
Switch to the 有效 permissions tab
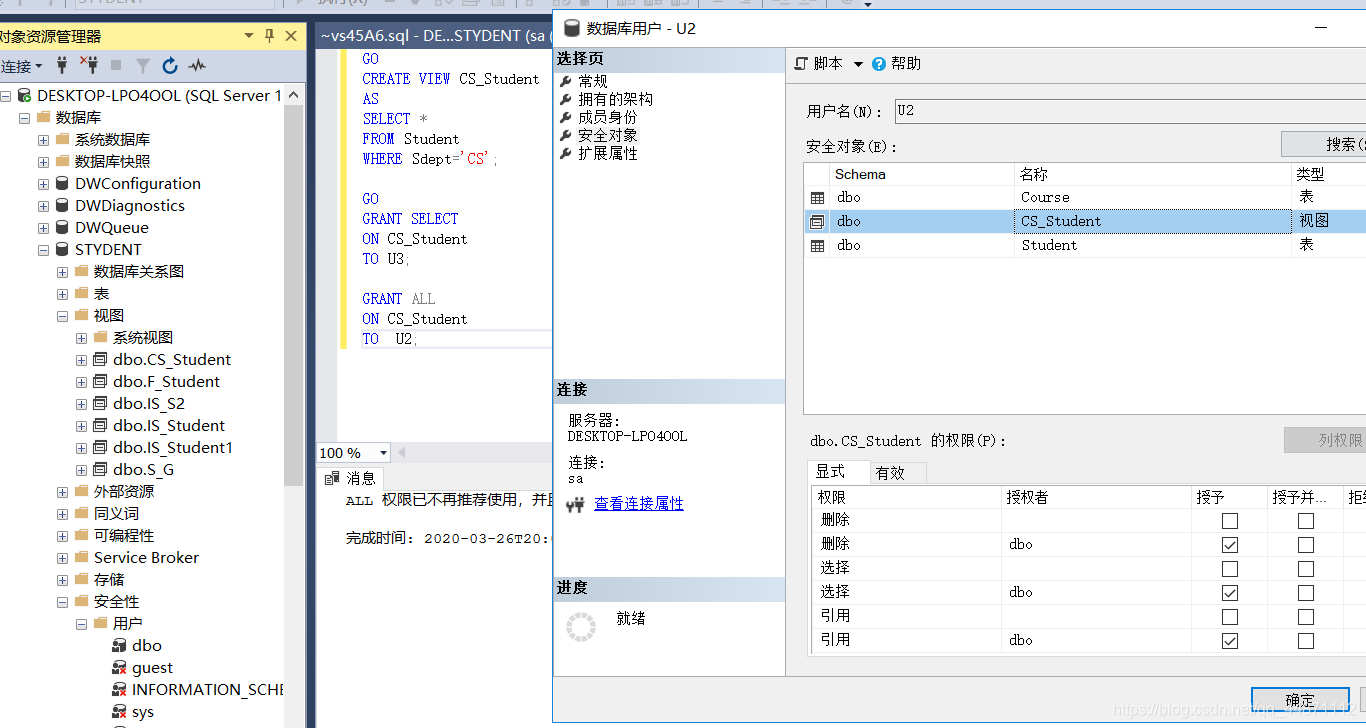[x=897, y=473]
